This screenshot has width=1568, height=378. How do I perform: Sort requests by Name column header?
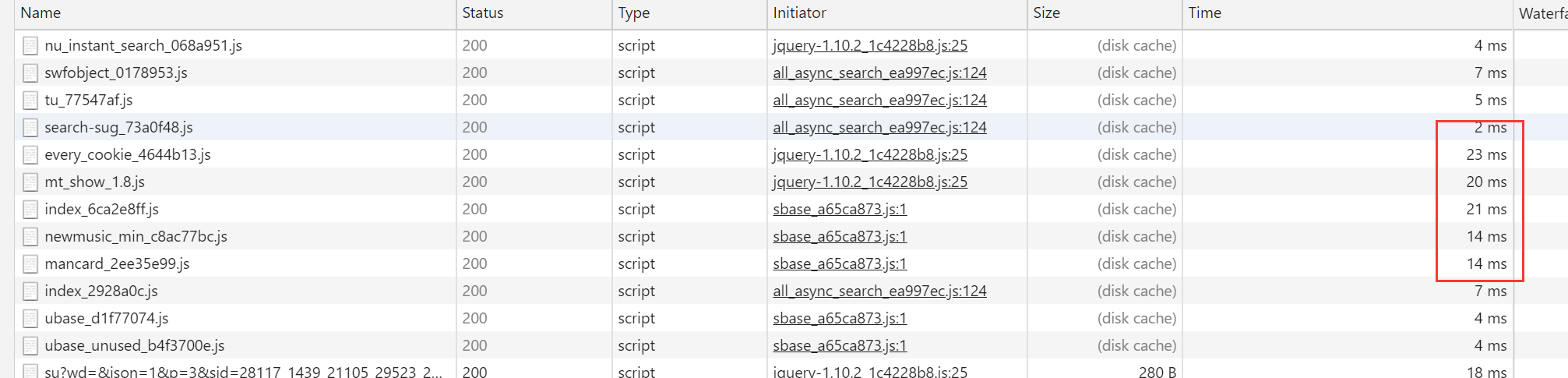(41, 13)
